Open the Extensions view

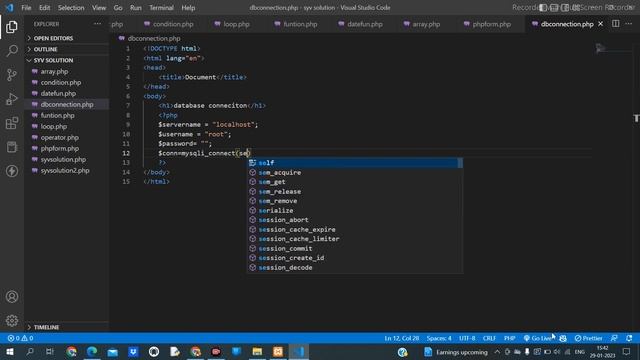pos(12,123)
